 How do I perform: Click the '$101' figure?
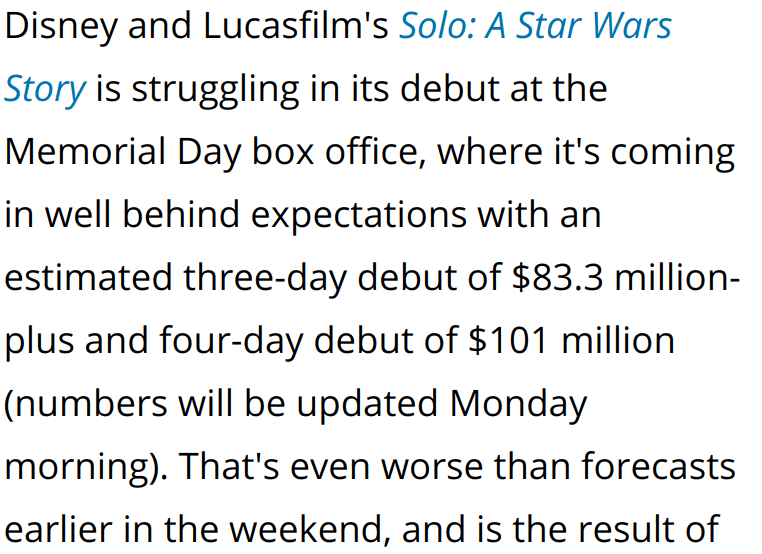(x=509, y=341)
